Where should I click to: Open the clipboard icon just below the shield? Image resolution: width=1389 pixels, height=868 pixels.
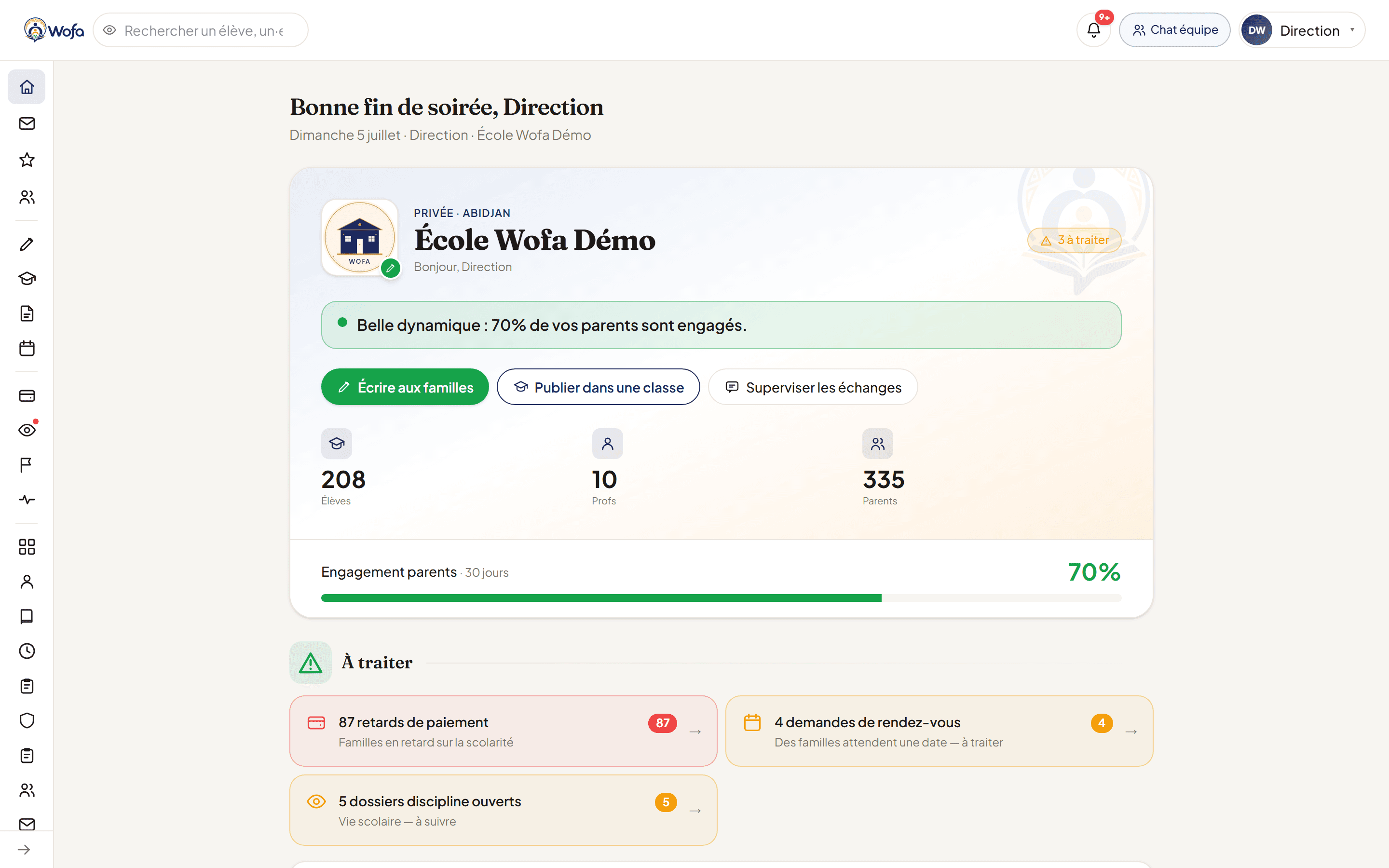pyautogui.click(x=27, y=756)
